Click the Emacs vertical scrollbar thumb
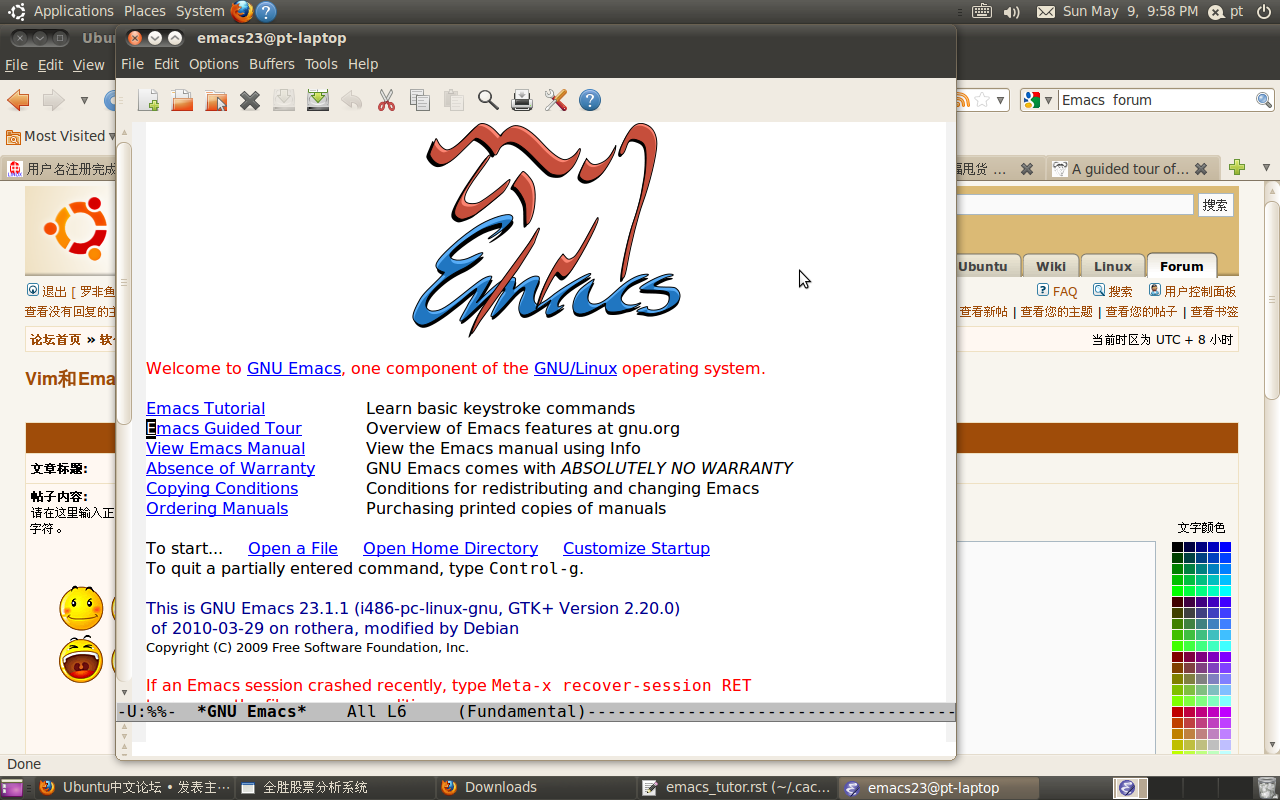1280x800 pixels. 125,283
